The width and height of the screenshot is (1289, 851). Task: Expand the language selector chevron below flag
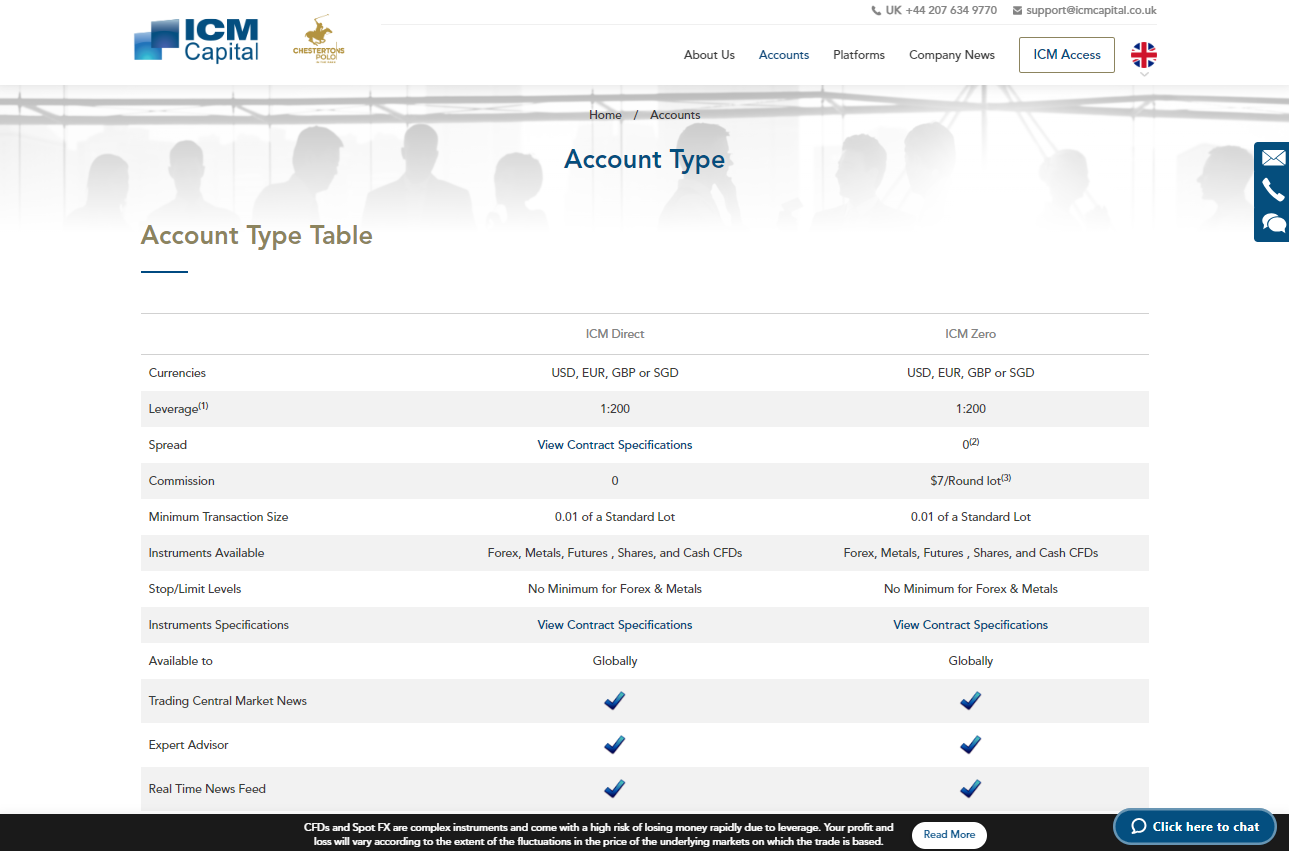click(x=1144, y=75)
